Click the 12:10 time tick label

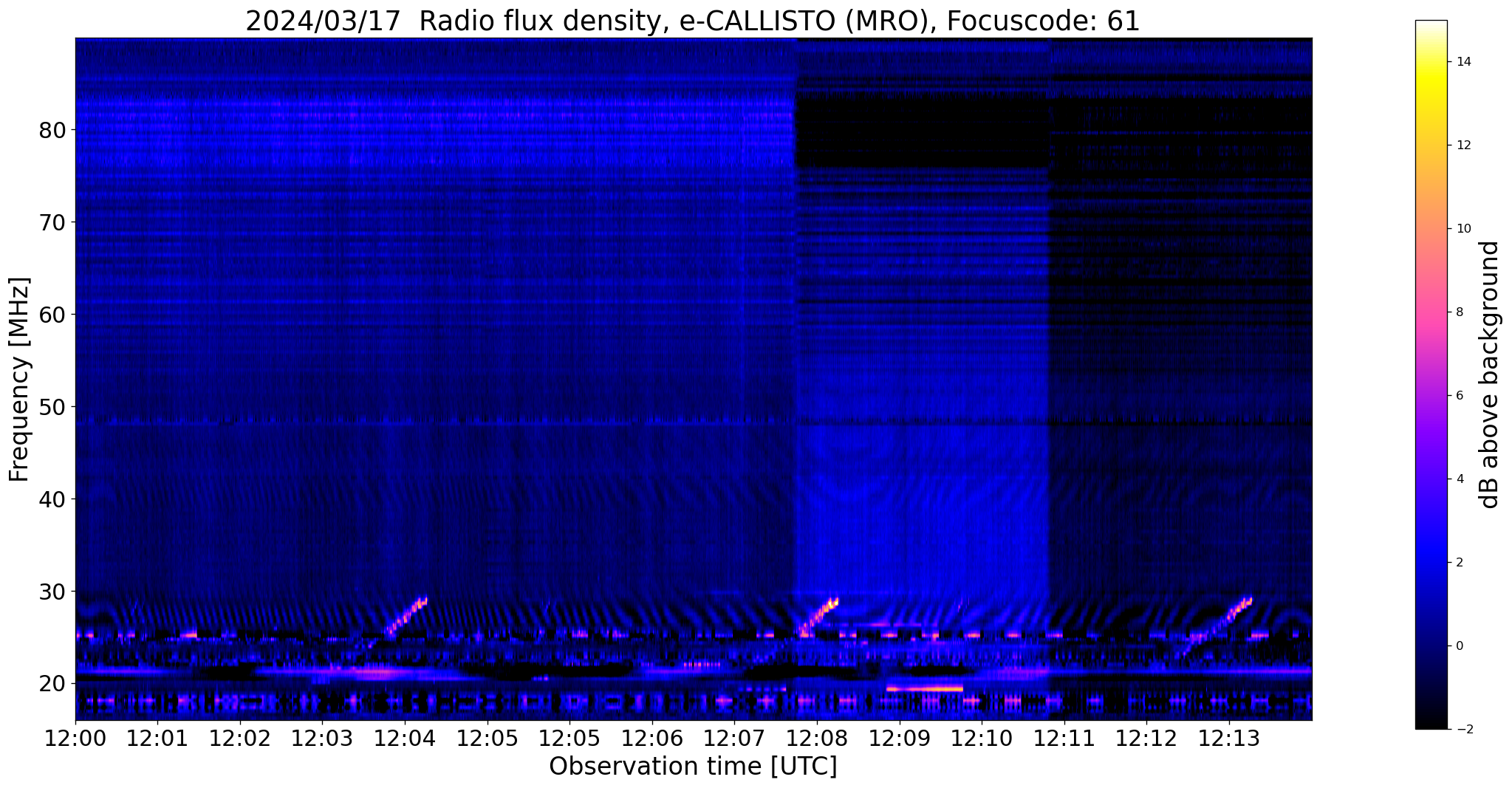(982, 739)
